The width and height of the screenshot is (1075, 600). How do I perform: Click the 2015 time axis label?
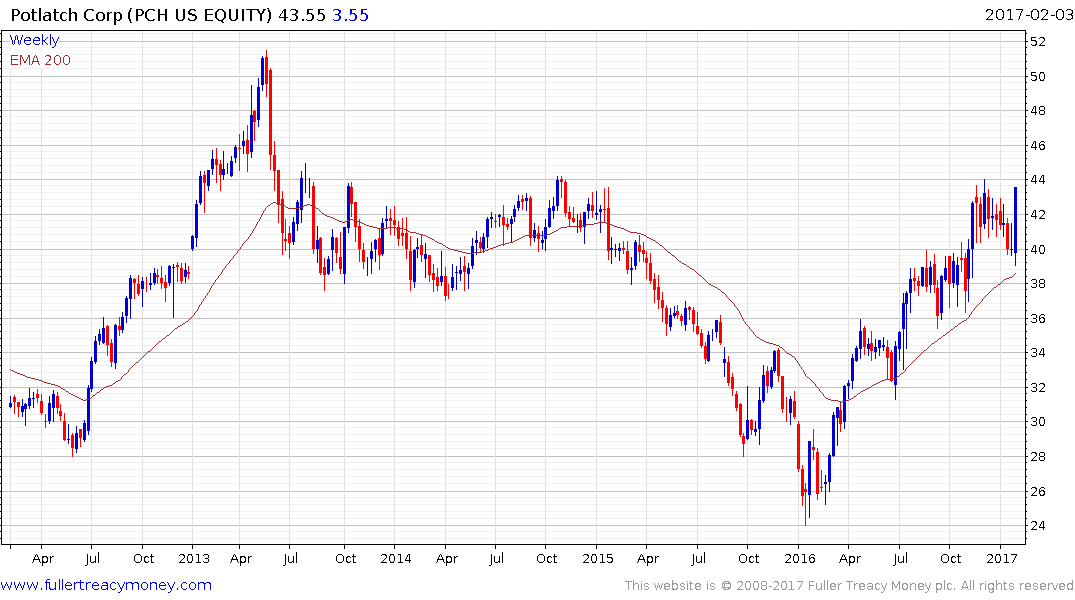click(598, 559)
